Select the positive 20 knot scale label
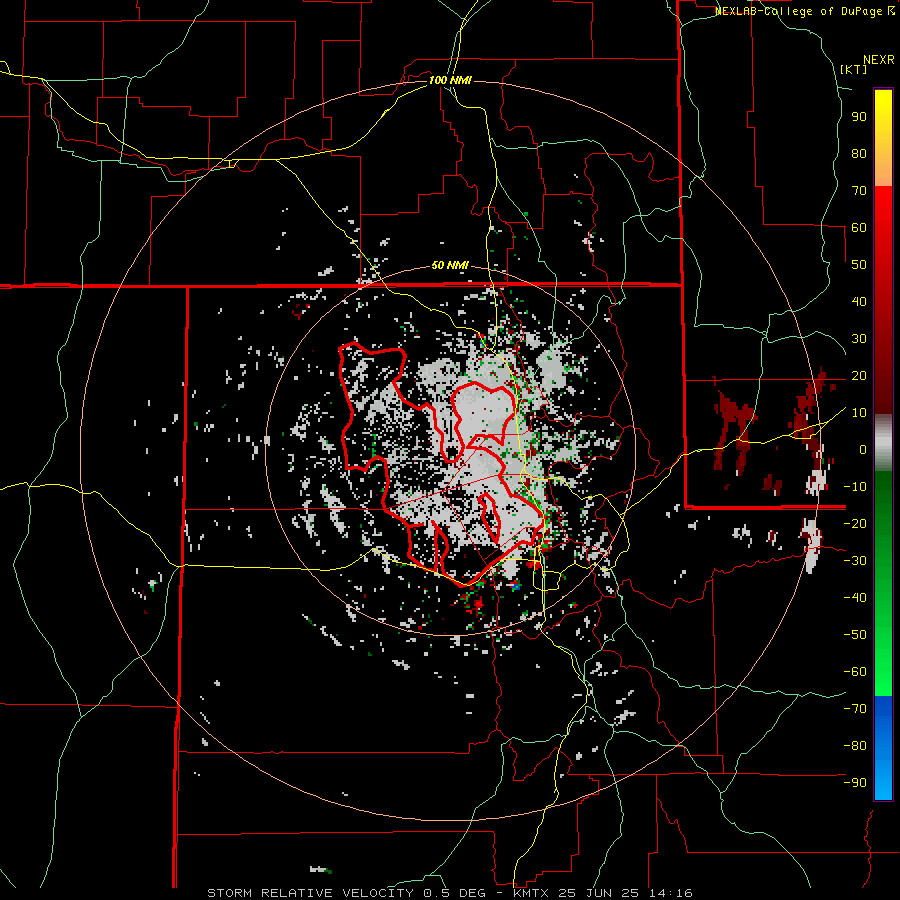This screenshot has width=900, height=900. (x=859, y=375)
